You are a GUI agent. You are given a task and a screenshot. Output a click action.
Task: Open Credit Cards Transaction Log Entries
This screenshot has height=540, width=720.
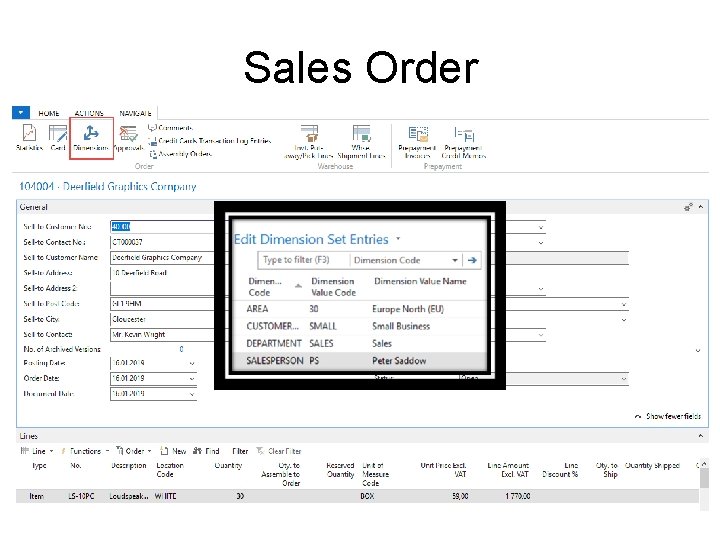coord(210,141)
